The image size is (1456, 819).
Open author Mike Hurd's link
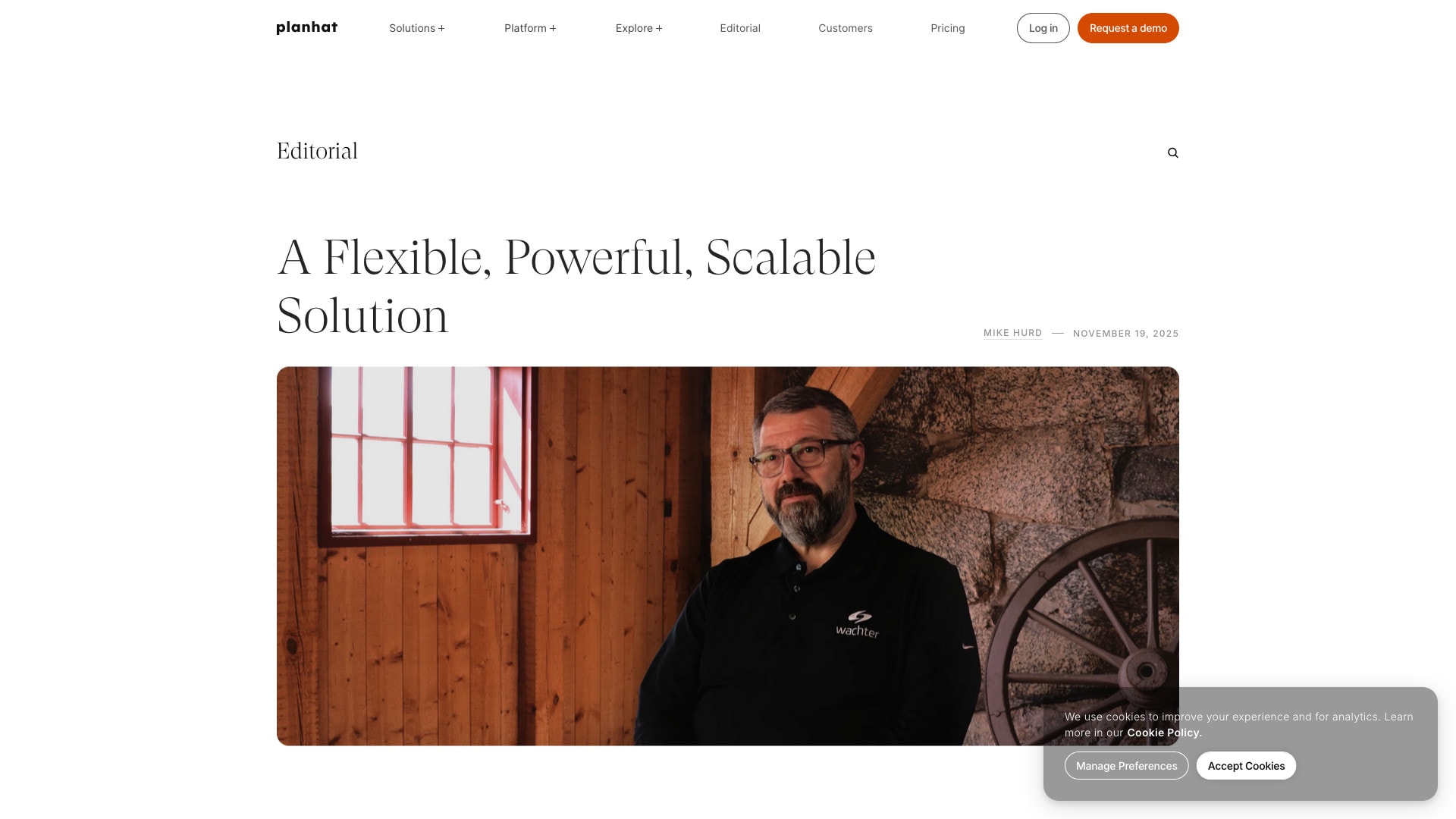click(x=1012, y=333)
